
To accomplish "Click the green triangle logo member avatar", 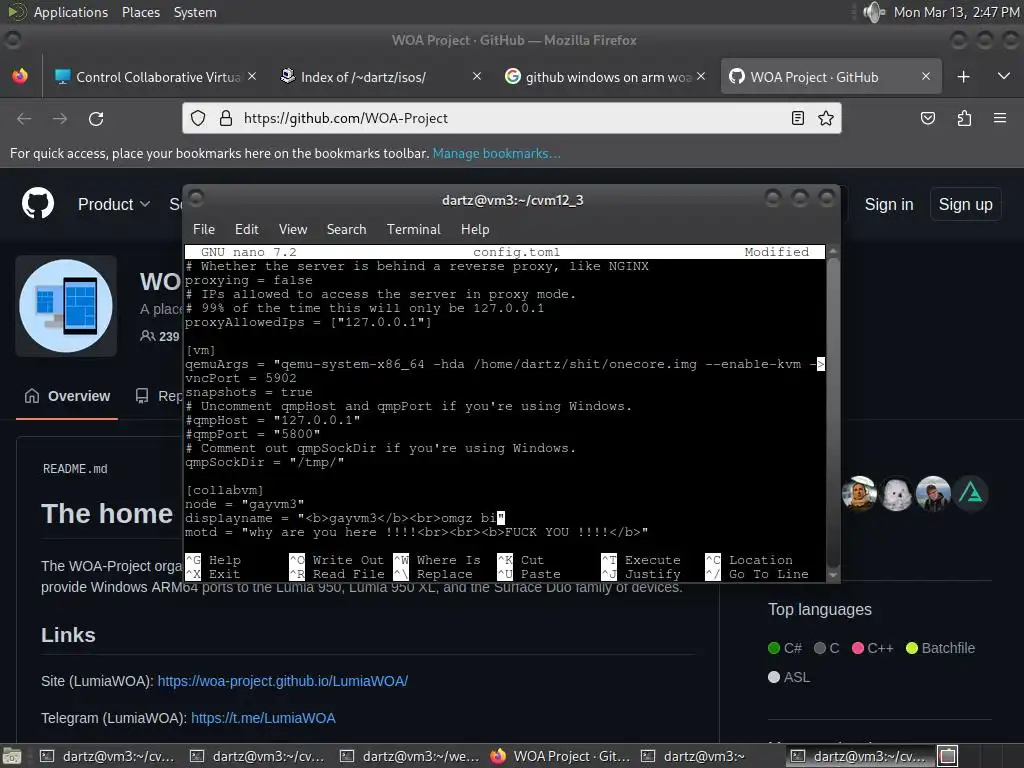I will click(x=970, y=494).
